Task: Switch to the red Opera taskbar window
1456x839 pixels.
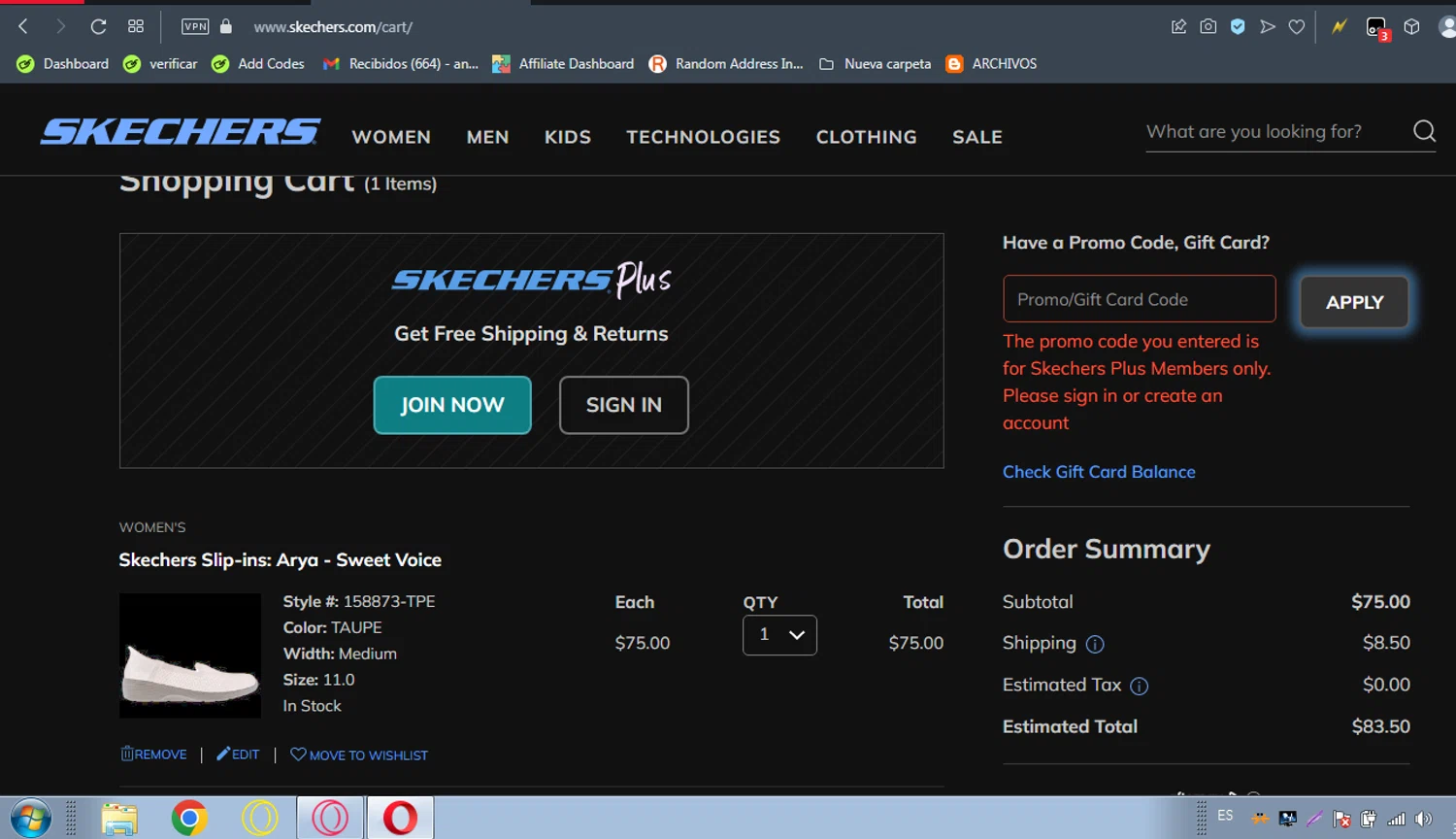Action: click(400, 819)
